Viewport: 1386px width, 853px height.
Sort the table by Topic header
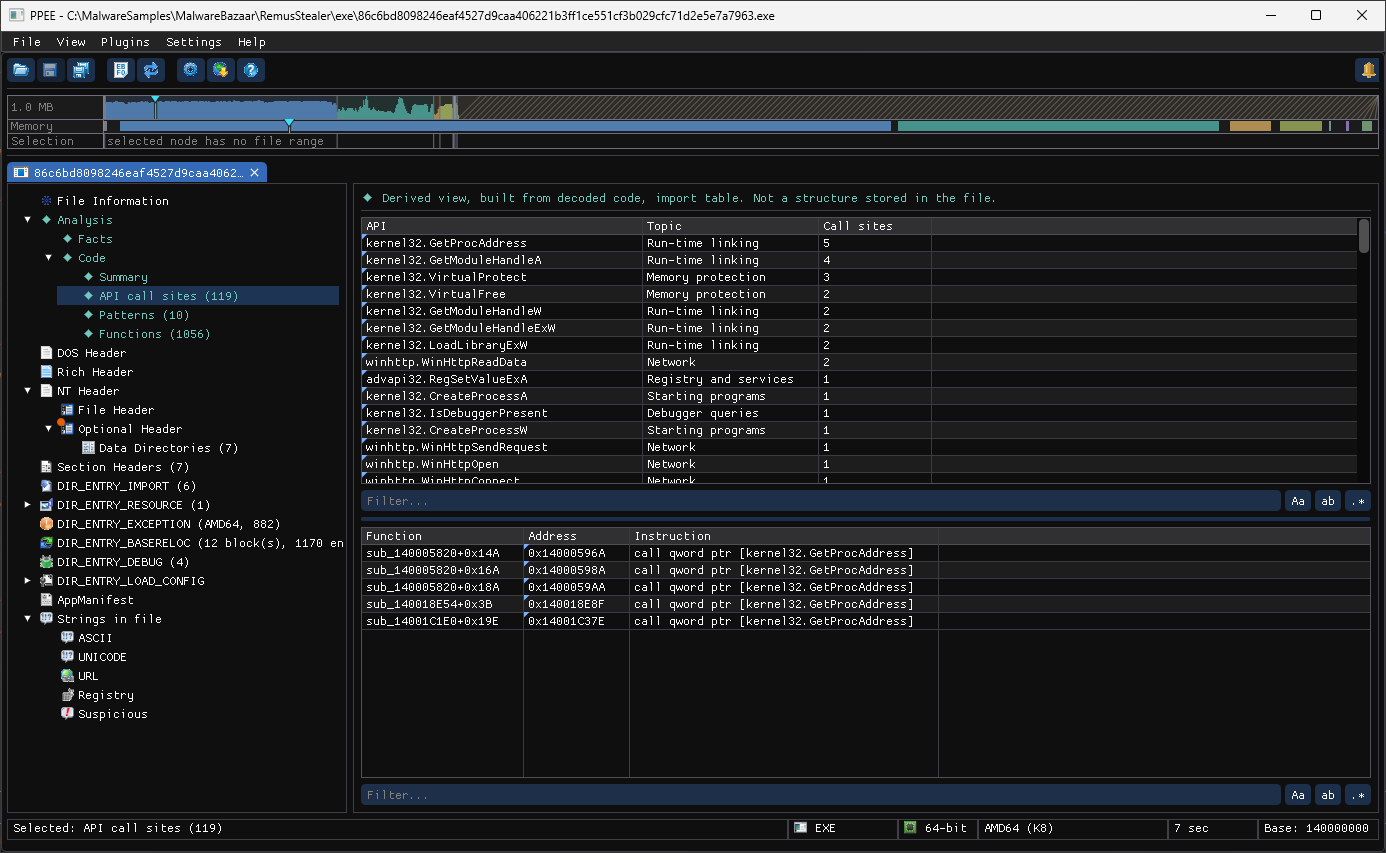731,226
